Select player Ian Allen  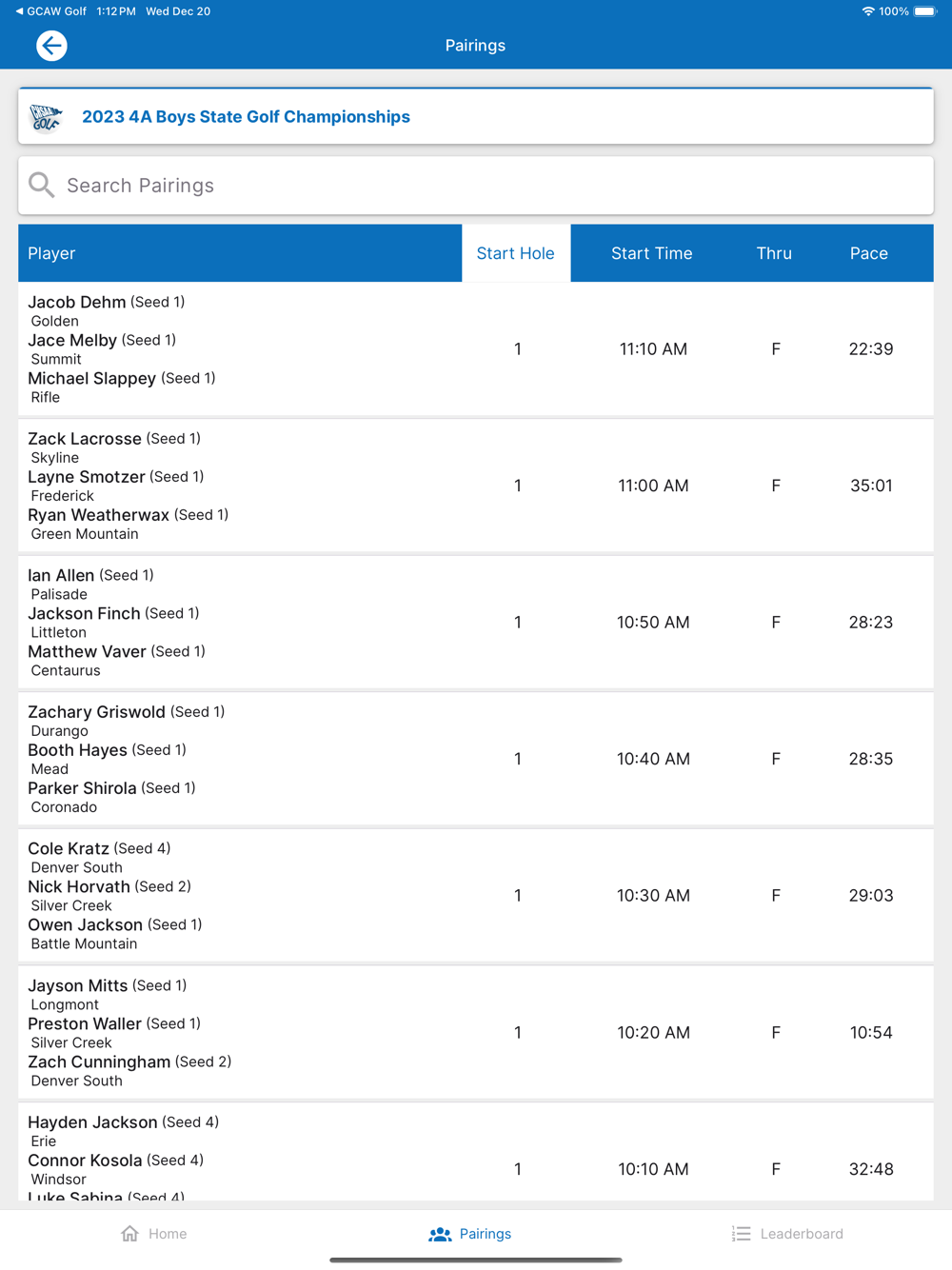click(x=61, y=575)
